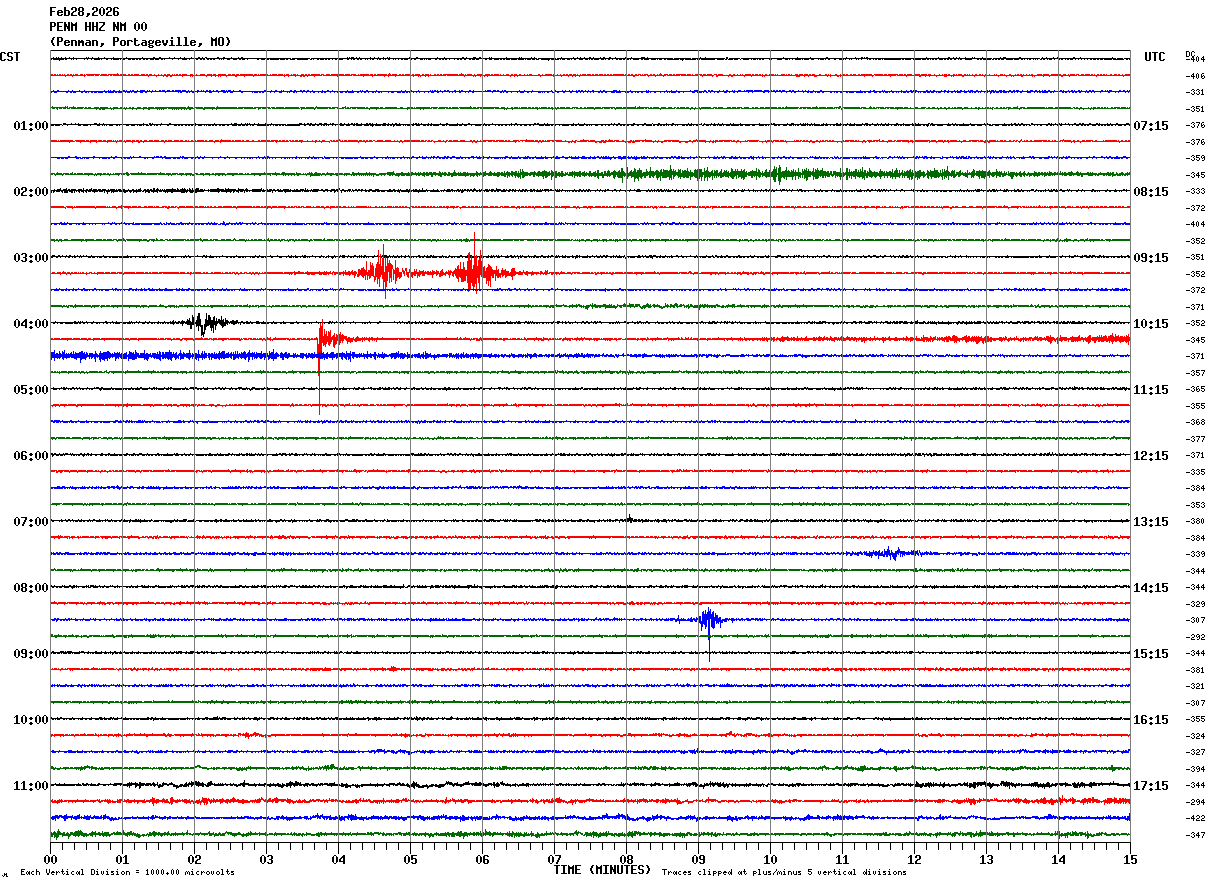Click the 08:15 UTC label
The width and height of the screenshot is (1210, 886).
pyautogui.click(x=1151, y=192)
